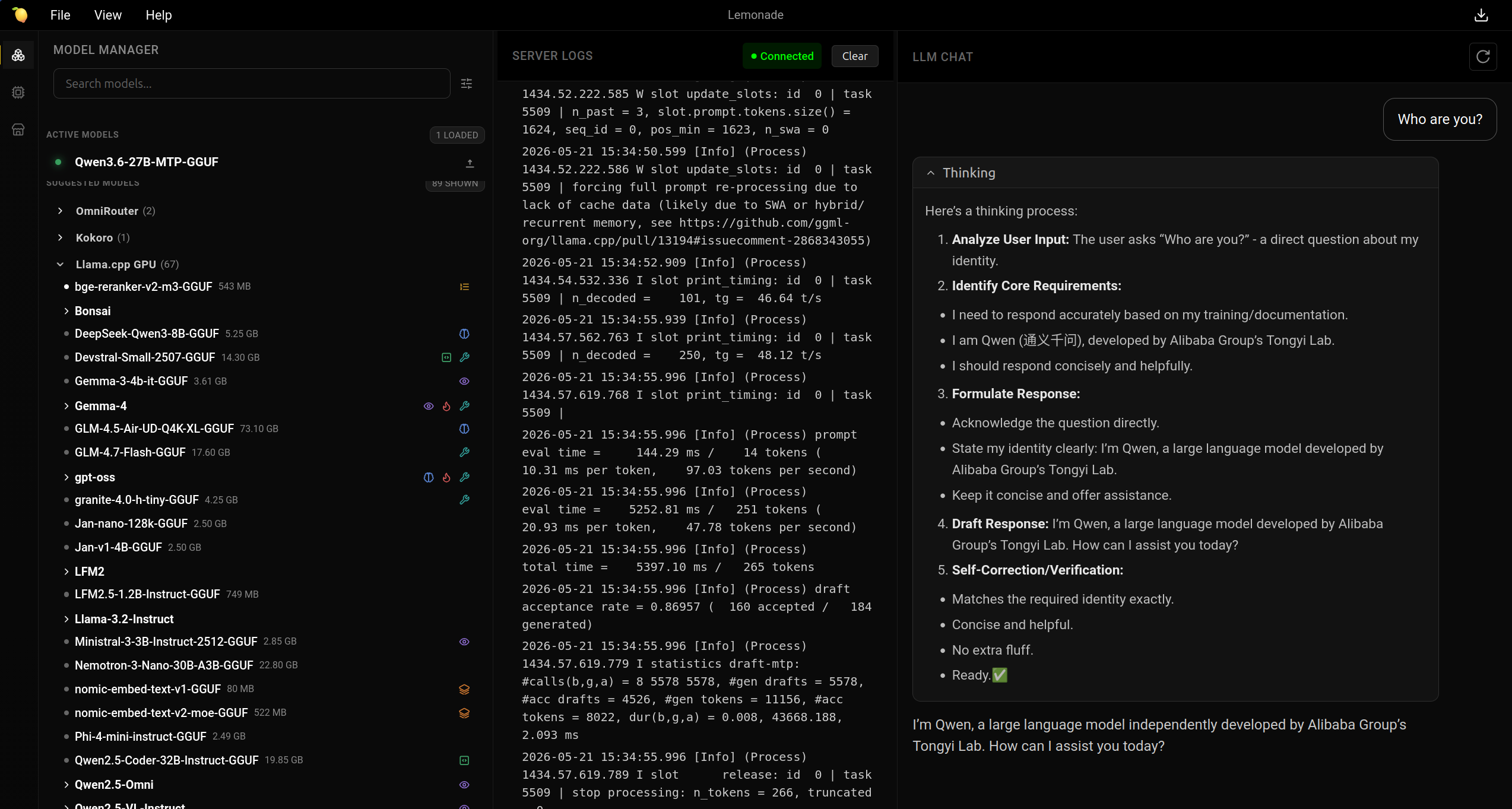The image size is (1512, 809).
Task: Click the Connected status badge
Action: click(x=782, y=56)
